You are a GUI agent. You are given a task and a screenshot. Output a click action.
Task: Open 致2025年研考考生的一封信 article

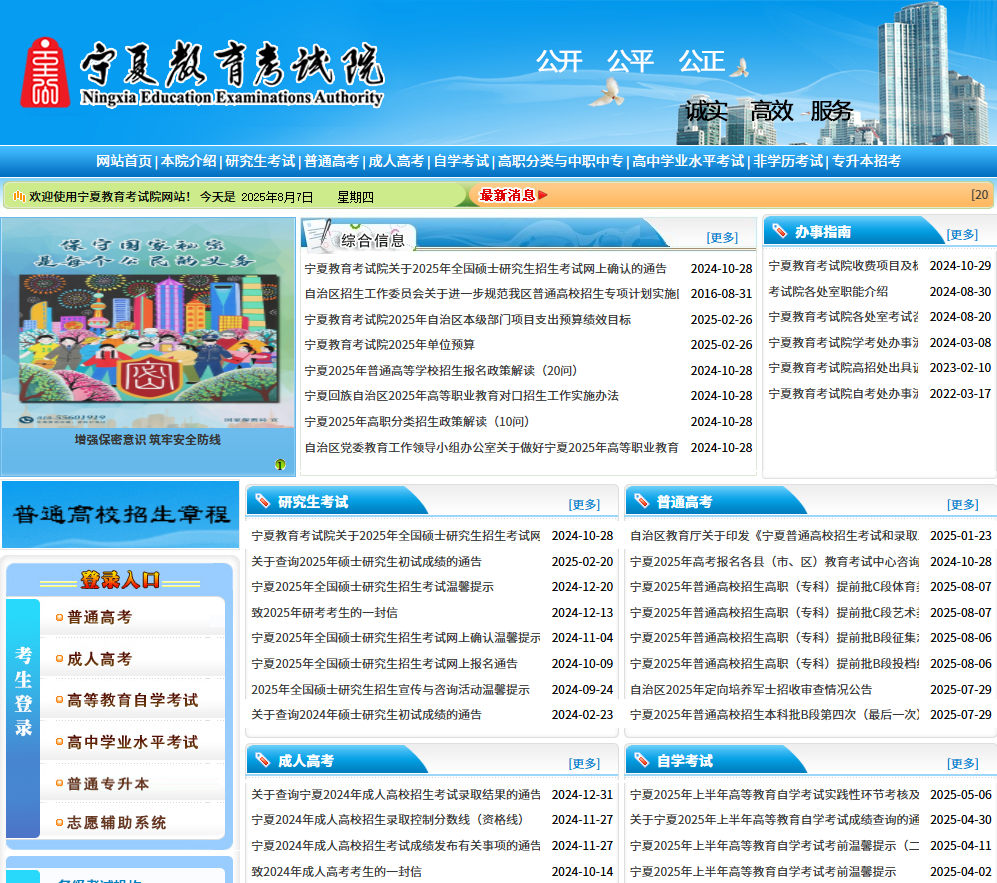324,612
